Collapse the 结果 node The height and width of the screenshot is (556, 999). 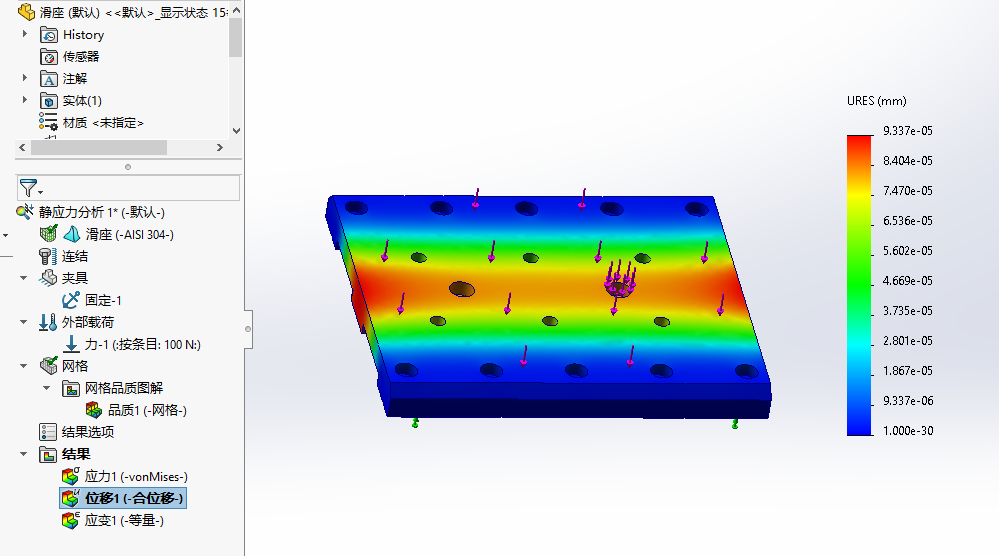(24, 454)
